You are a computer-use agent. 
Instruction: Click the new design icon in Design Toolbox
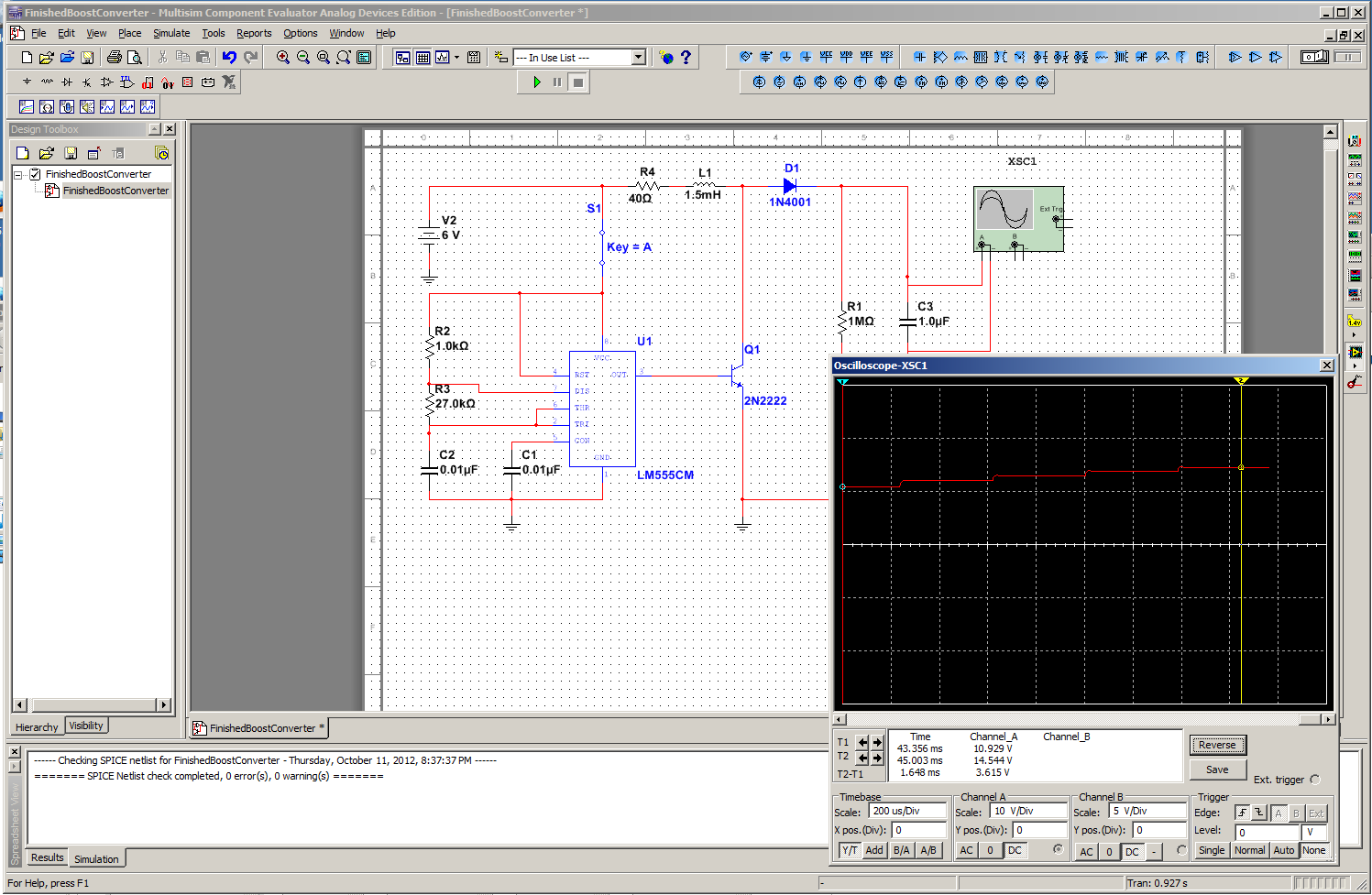[23, 153]
